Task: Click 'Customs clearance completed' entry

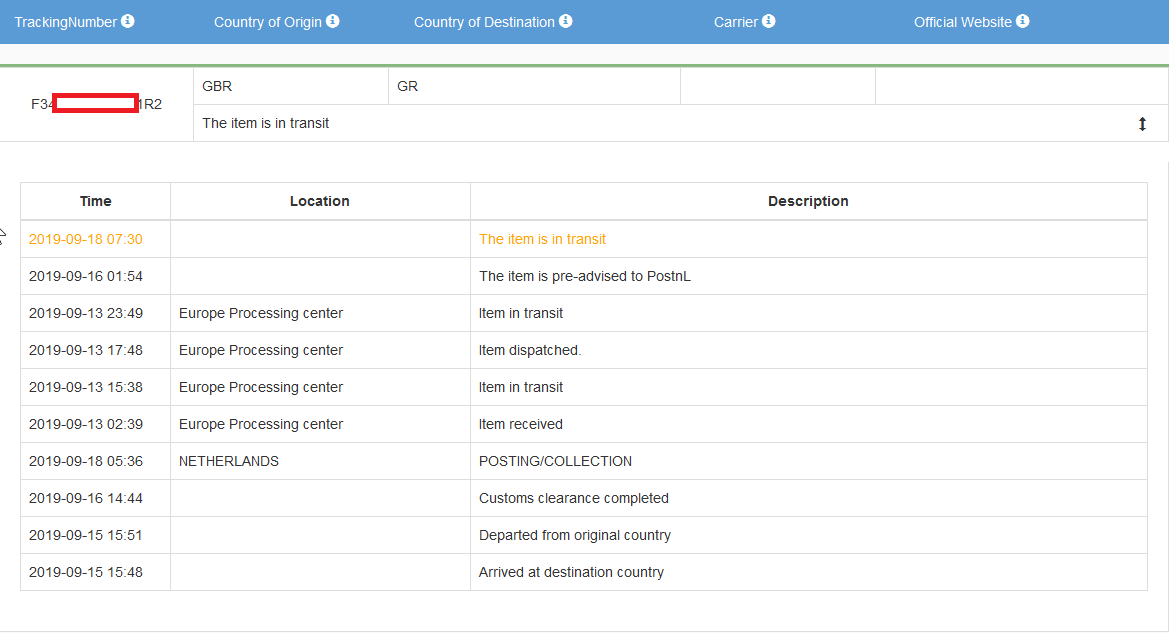Action: pyautogui.click(x=573, y=498)
